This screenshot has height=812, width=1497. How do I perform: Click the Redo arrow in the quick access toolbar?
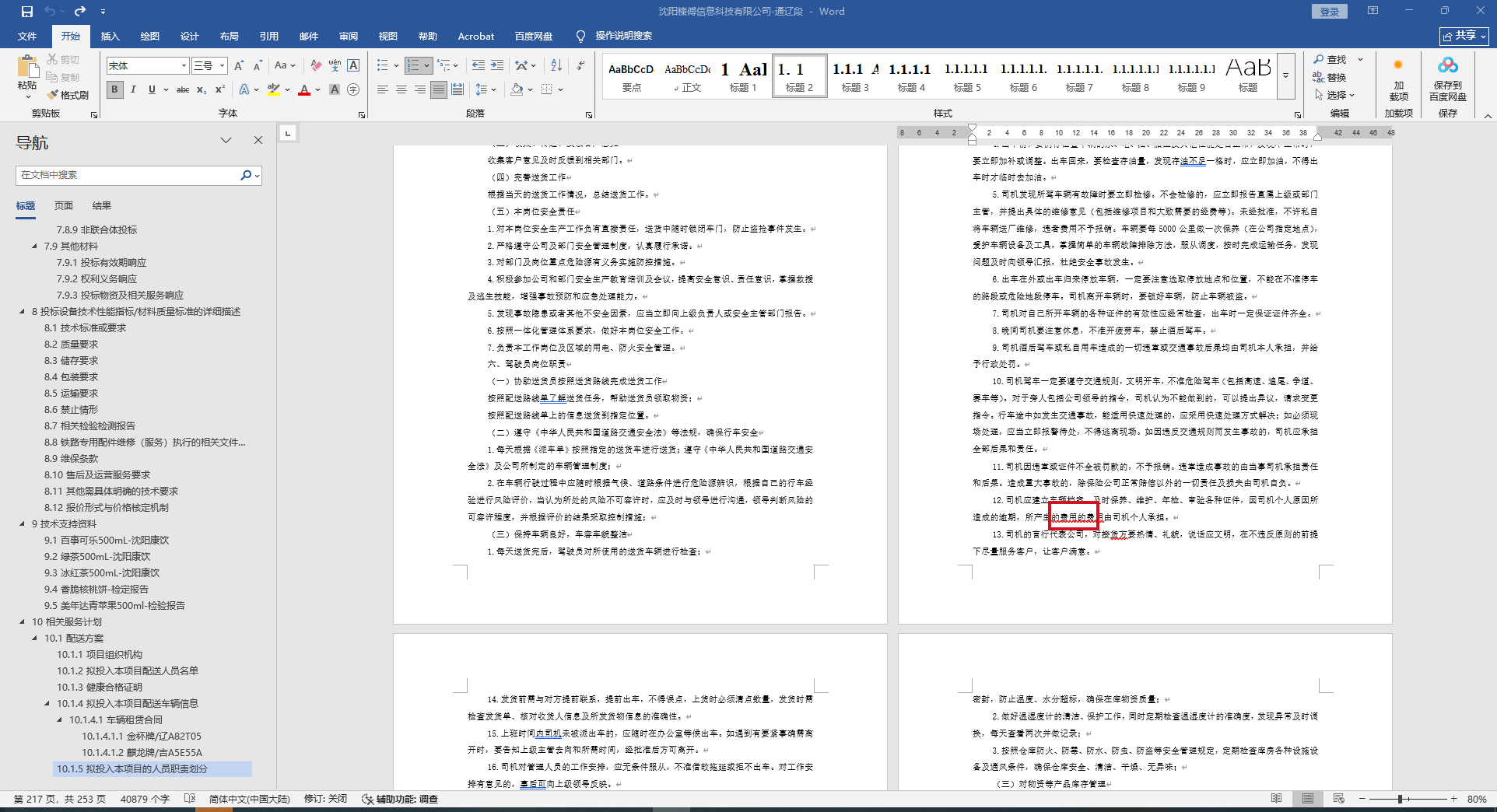(x=80, y=12)
